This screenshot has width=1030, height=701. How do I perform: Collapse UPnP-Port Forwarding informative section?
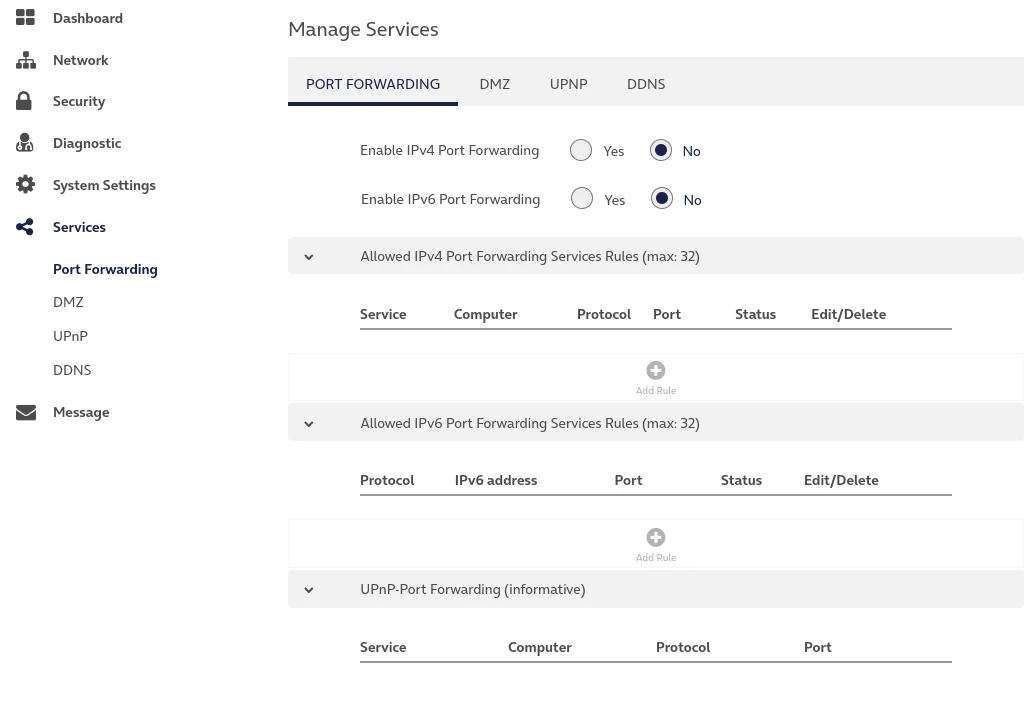(x=309, y=590)
